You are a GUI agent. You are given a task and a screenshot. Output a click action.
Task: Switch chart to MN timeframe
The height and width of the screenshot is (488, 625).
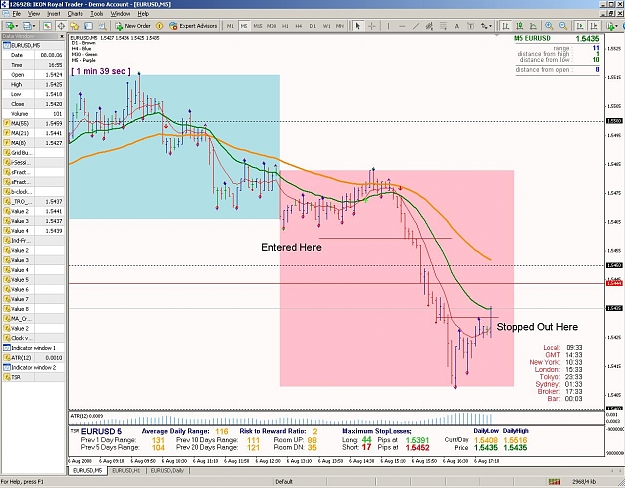click(x=340, y=26)
